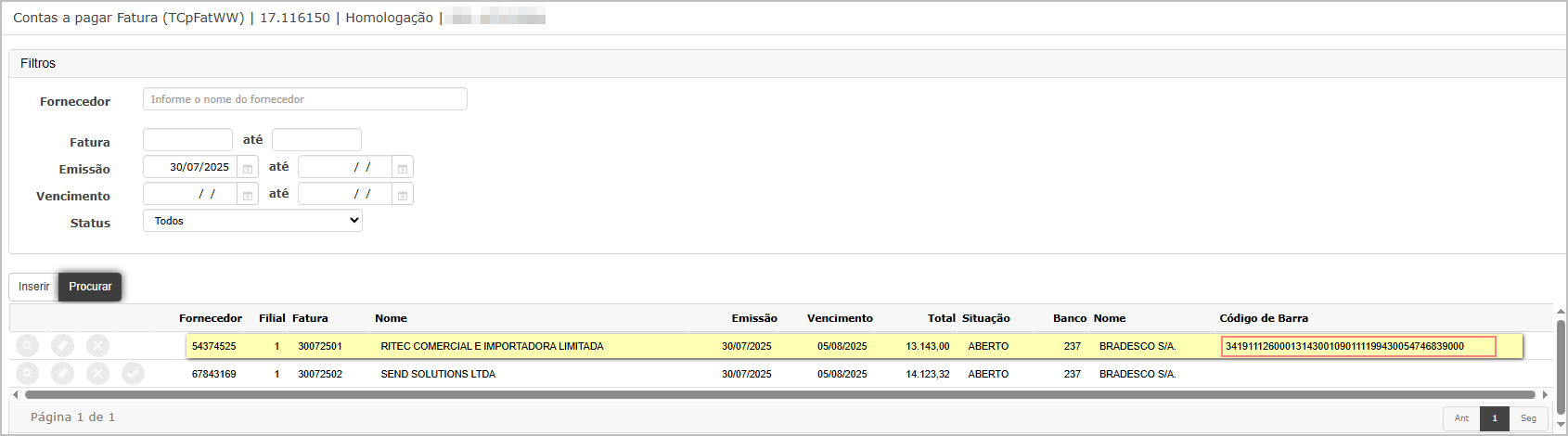Screen dimensions: 1568x436
Task: View details of the SEND SOLUTIONS invoice
Action: pyautogui.click(x=28, y=374)
